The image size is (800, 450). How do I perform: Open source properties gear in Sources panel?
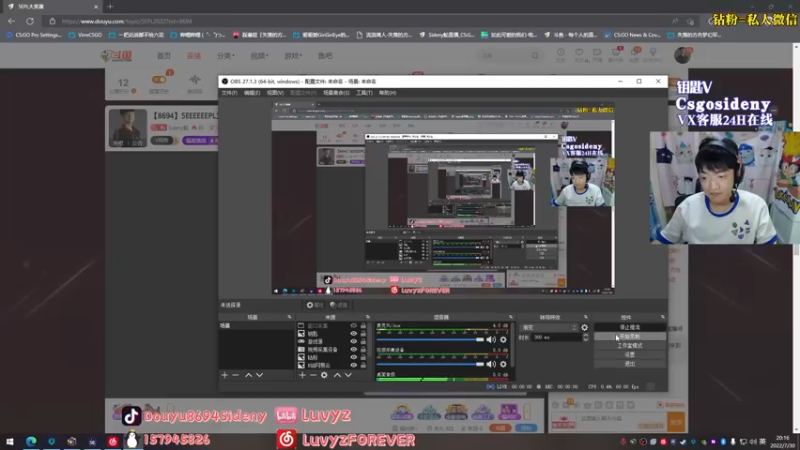pos(324,375)
